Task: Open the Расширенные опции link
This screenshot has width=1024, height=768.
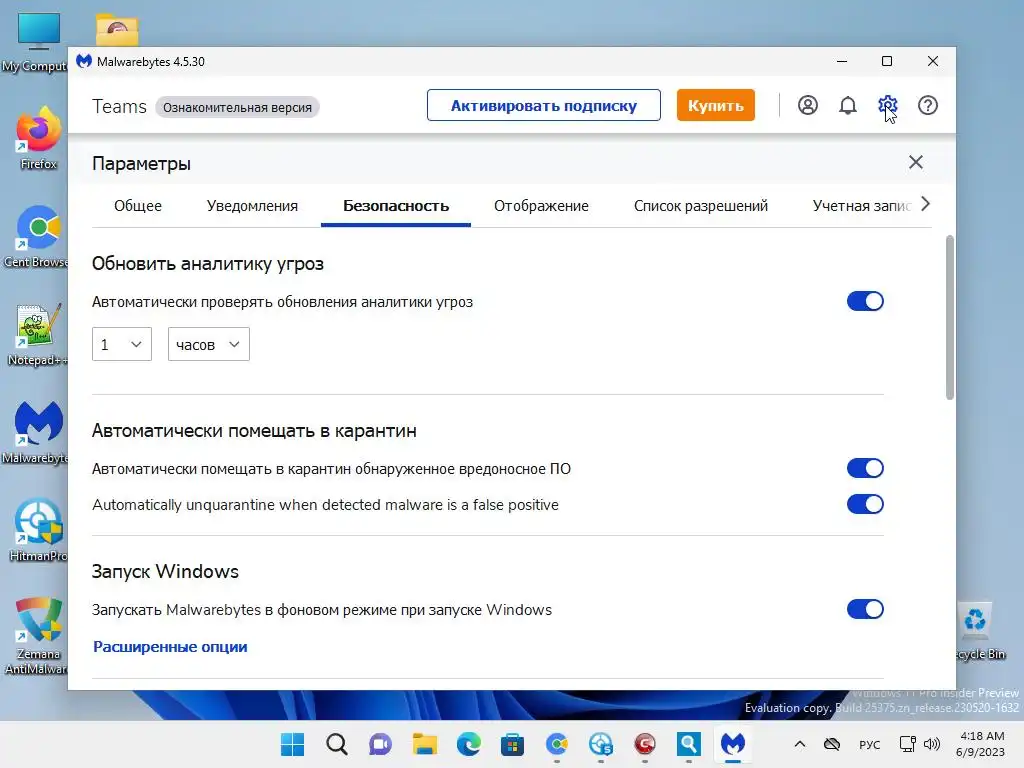Action: pos(170,647)
